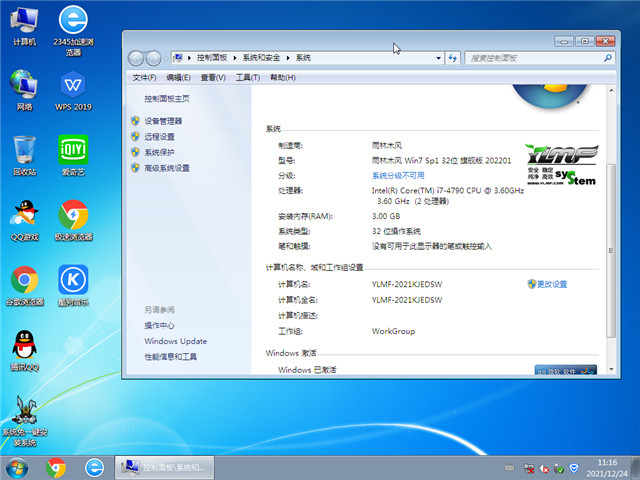
Task: Launch 极速浏览器 from the desktop
Action: [x=73, y=220]
